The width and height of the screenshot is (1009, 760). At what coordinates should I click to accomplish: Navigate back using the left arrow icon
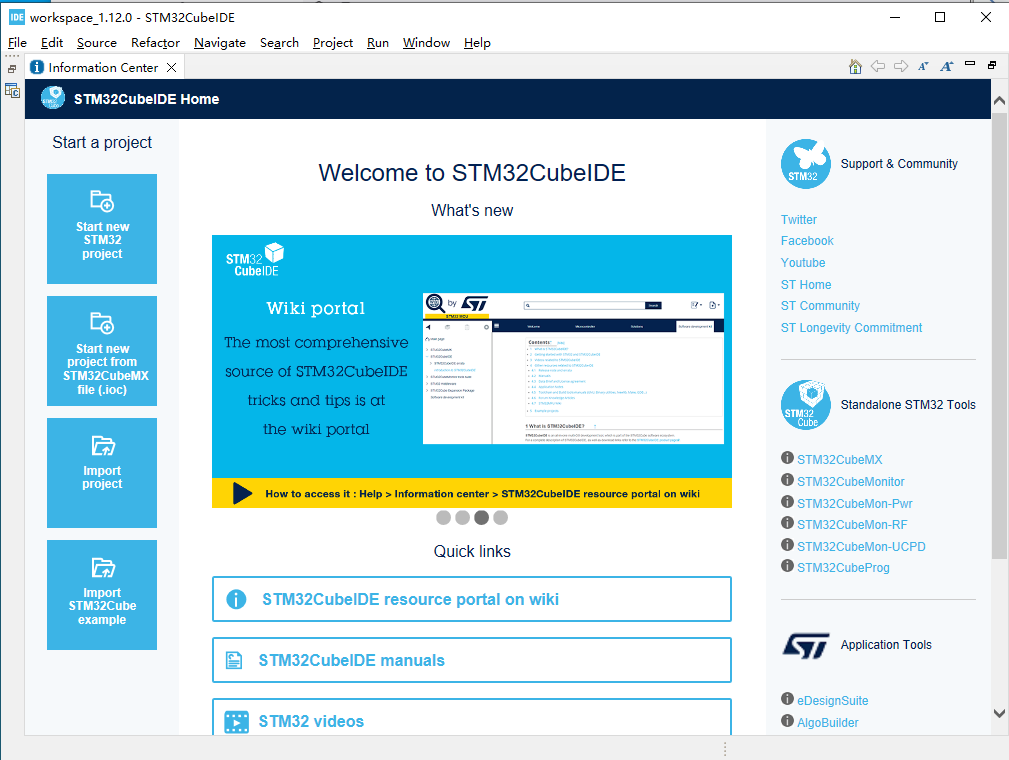click(878, 66)
